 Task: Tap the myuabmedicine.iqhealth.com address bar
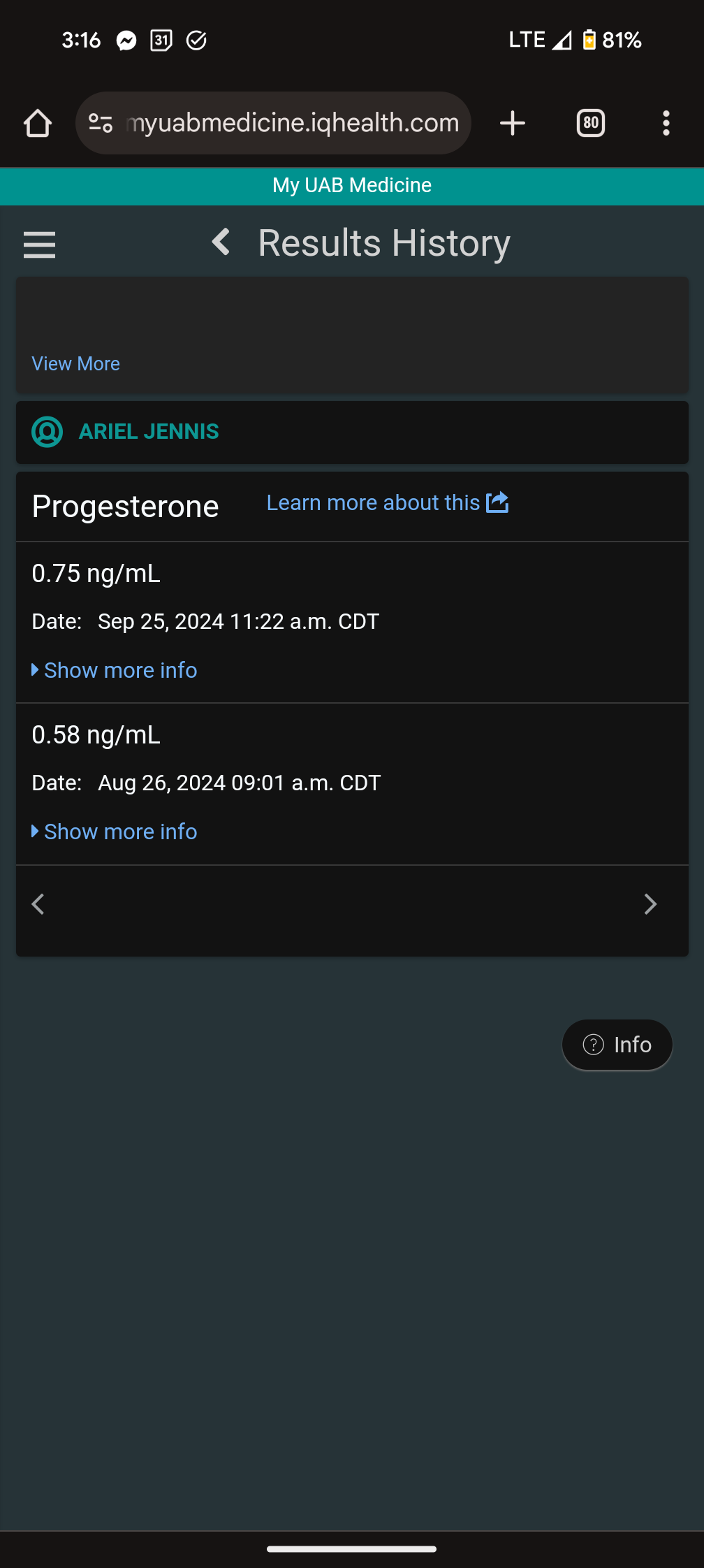pos(292,124)
